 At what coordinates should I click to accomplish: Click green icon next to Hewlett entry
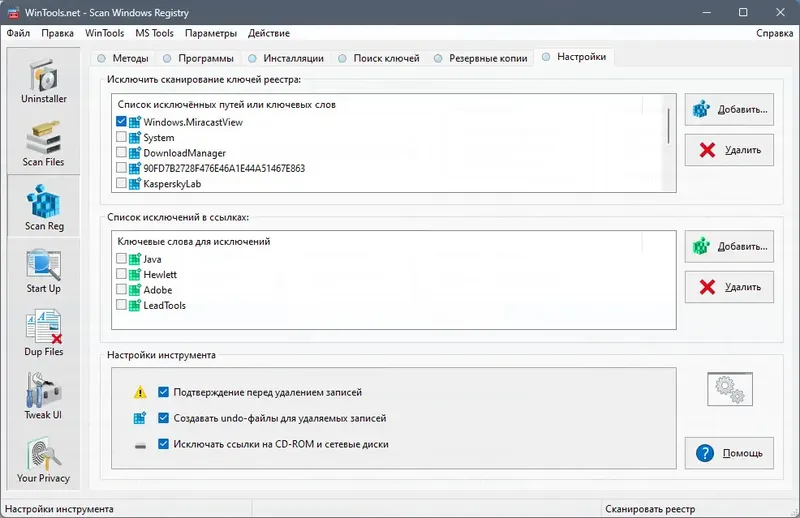pyautogui.click(x=135, y=274)
